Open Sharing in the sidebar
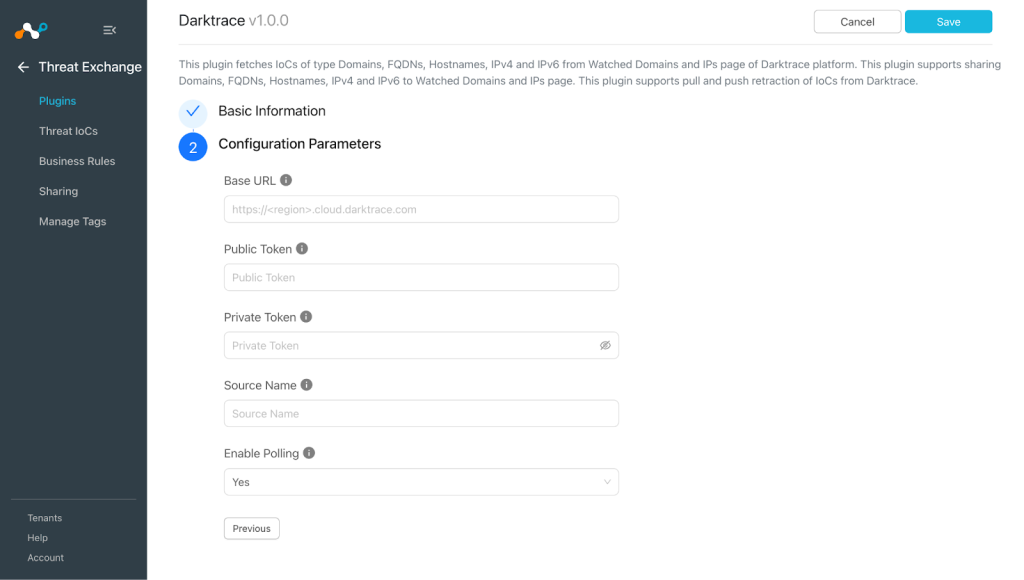Image resolution: width=1024 pixels, height=580 pixels. tap(58, 191)
